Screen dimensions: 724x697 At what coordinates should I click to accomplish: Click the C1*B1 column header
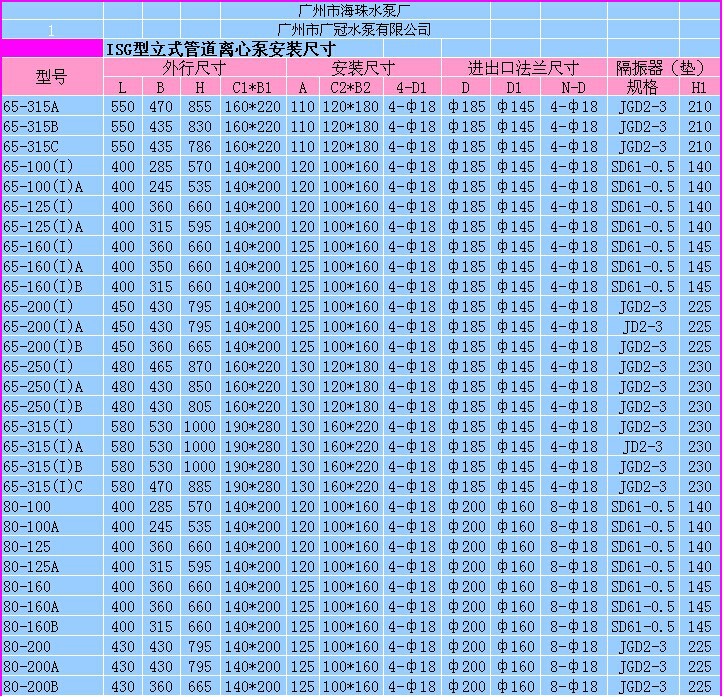tap(253, 87)
